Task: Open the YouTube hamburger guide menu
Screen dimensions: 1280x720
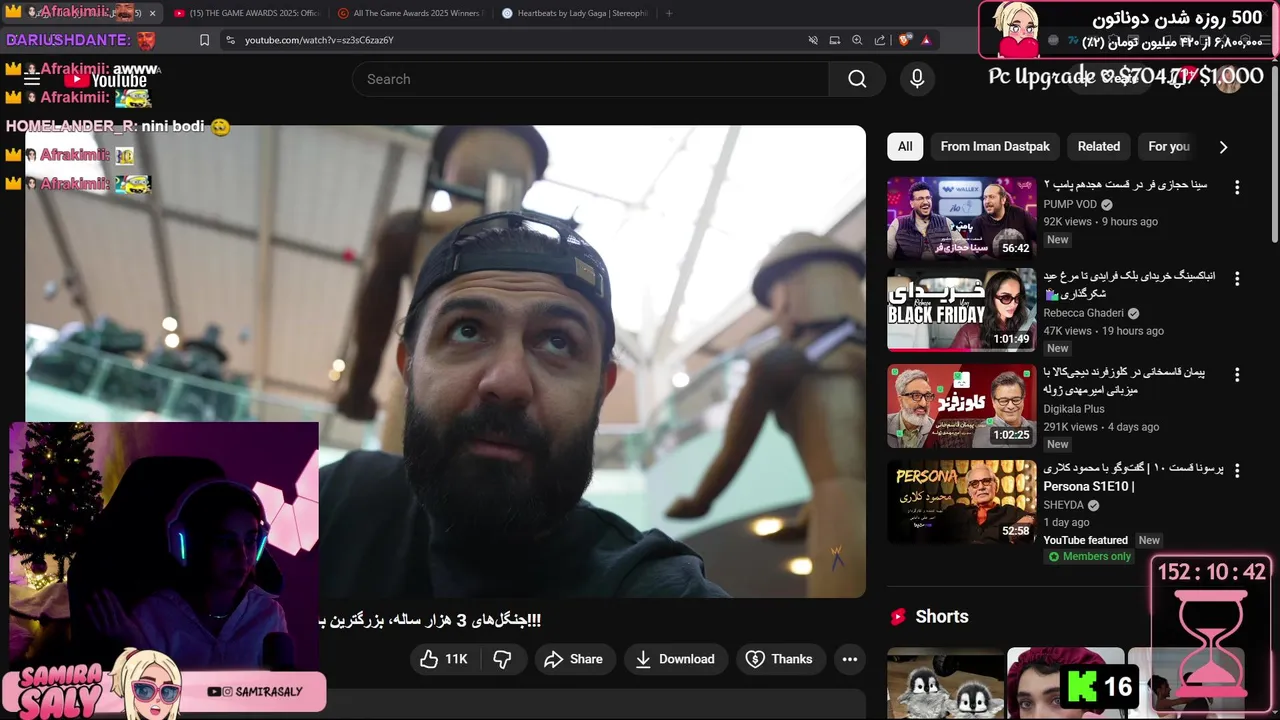Action: point(32,80)
